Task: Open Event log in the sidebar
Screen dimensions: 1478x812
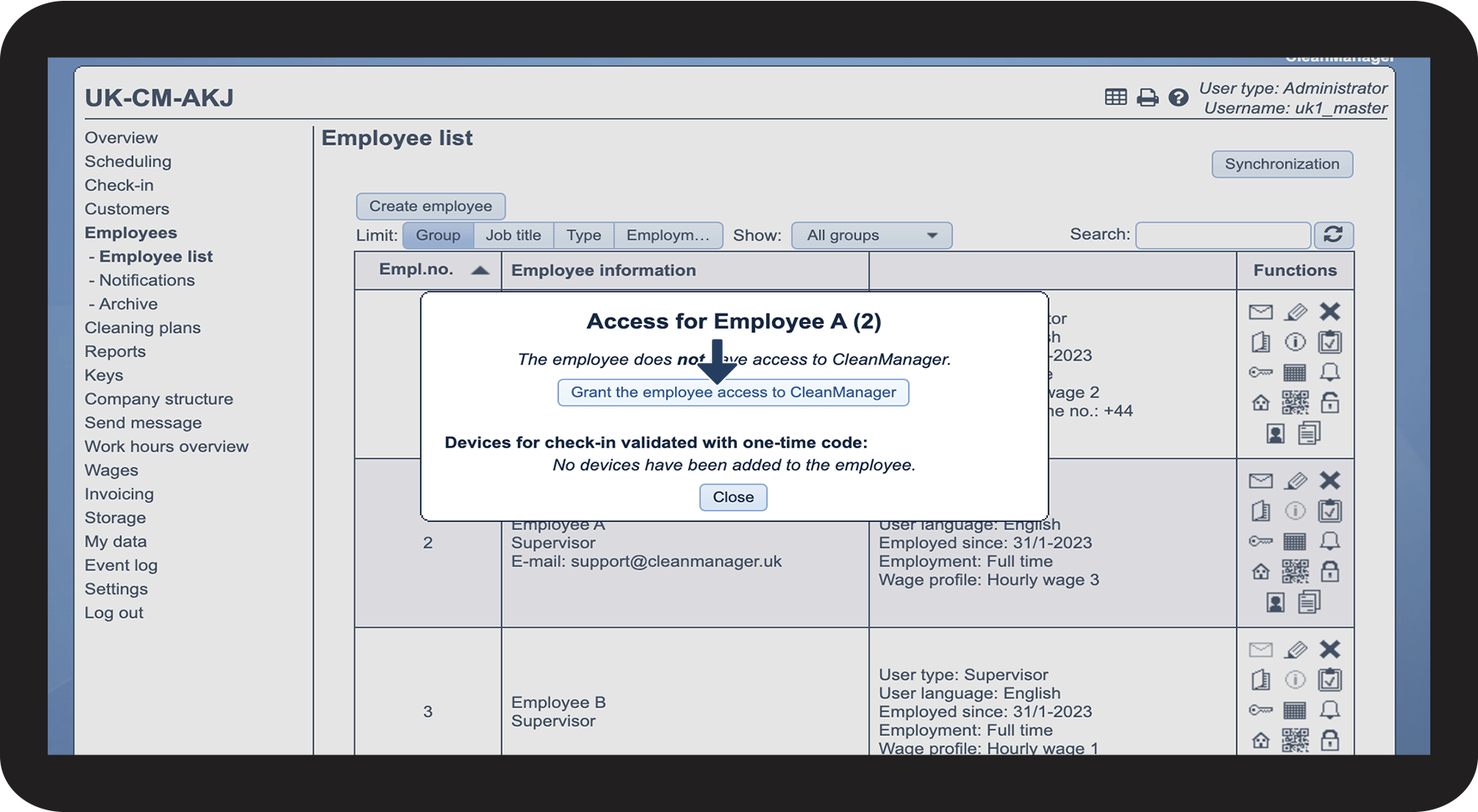Action: pos(121,565)
